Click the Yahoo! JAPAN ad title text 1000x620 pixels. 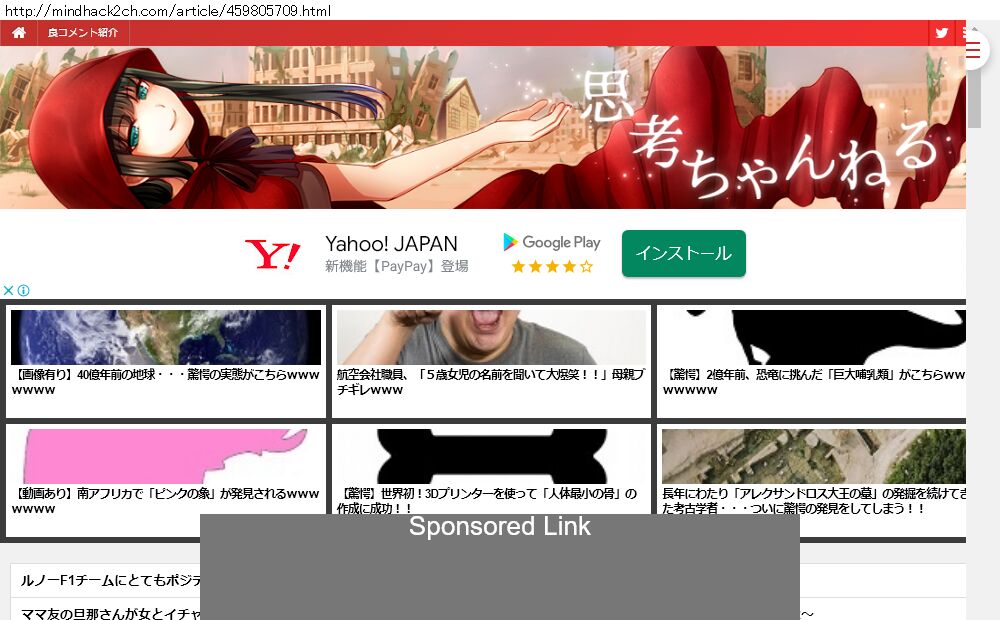tap(391, 244)
